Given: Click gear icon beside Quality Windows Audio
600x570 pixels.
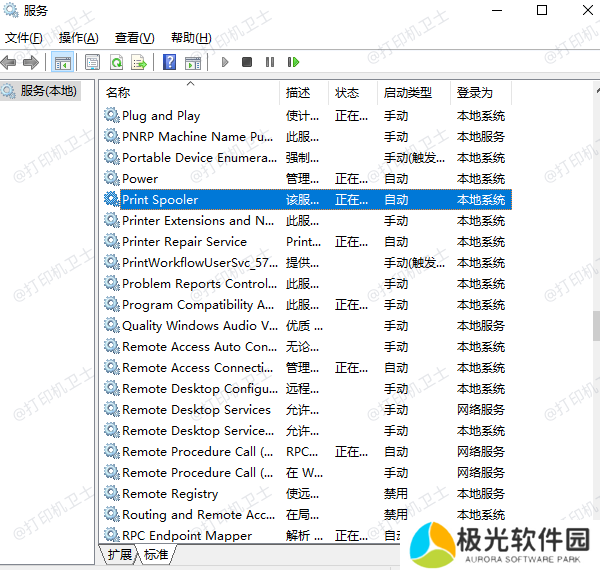Looking at the screenshot, I should (112, 325).
